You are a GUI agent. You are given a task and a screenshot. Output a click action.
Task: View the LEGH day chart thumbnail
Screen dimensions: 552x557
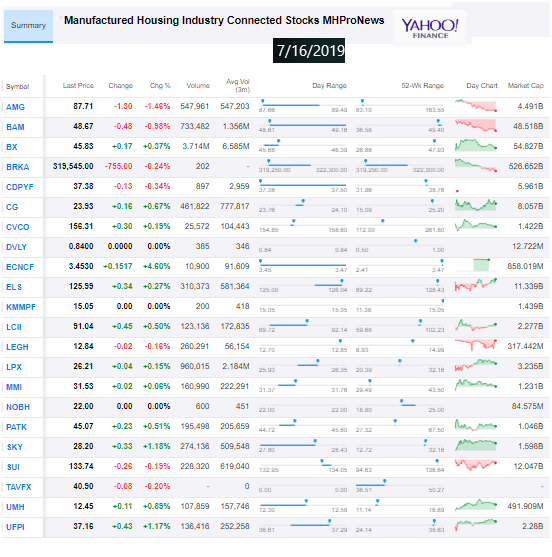(476, 345)
